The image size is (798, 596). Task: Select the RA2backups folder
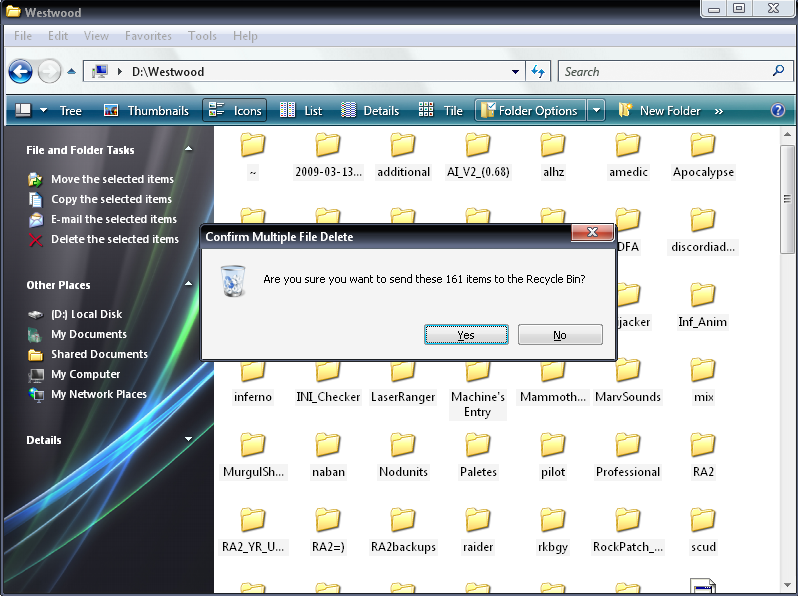[x=403, y=530]
